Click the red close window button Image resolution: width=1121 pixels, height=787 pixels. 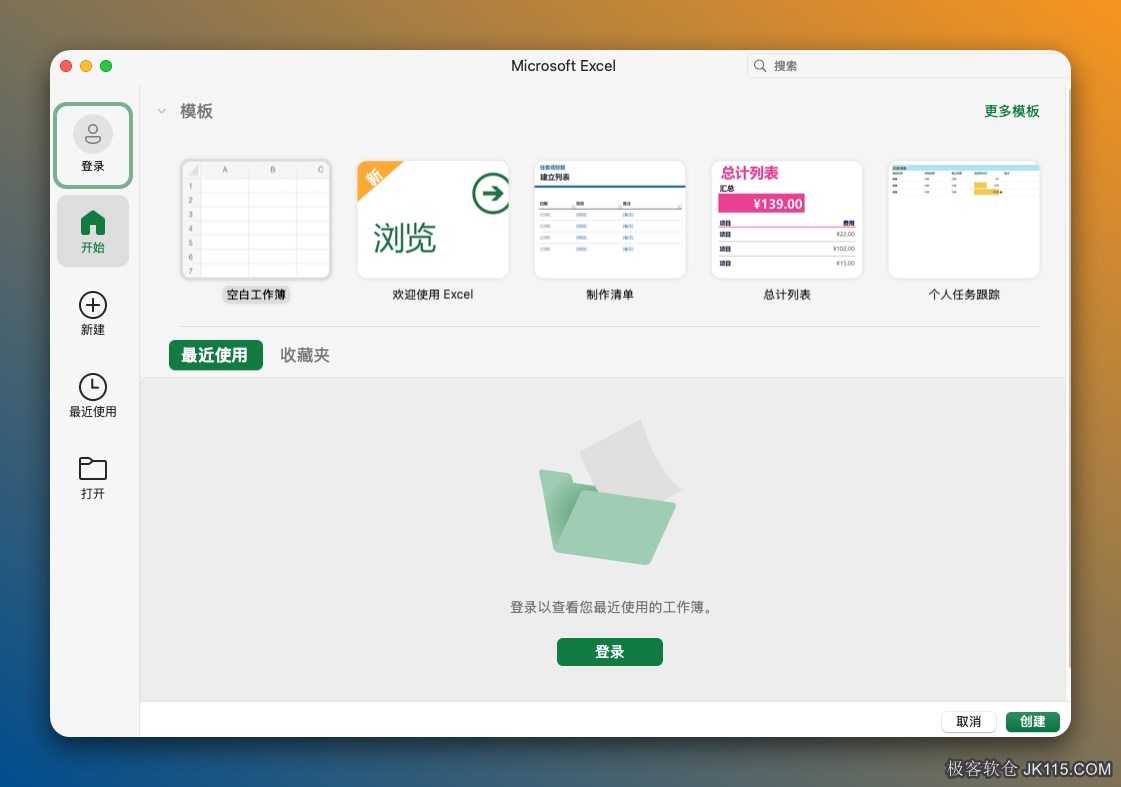66,66
